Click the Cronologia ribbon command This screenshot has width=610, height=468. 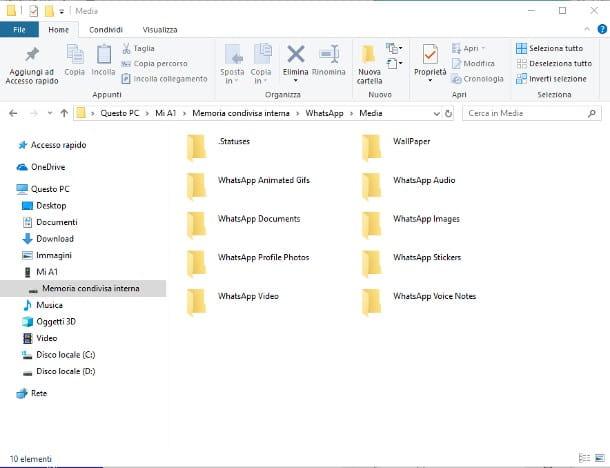tap(477, 79)
